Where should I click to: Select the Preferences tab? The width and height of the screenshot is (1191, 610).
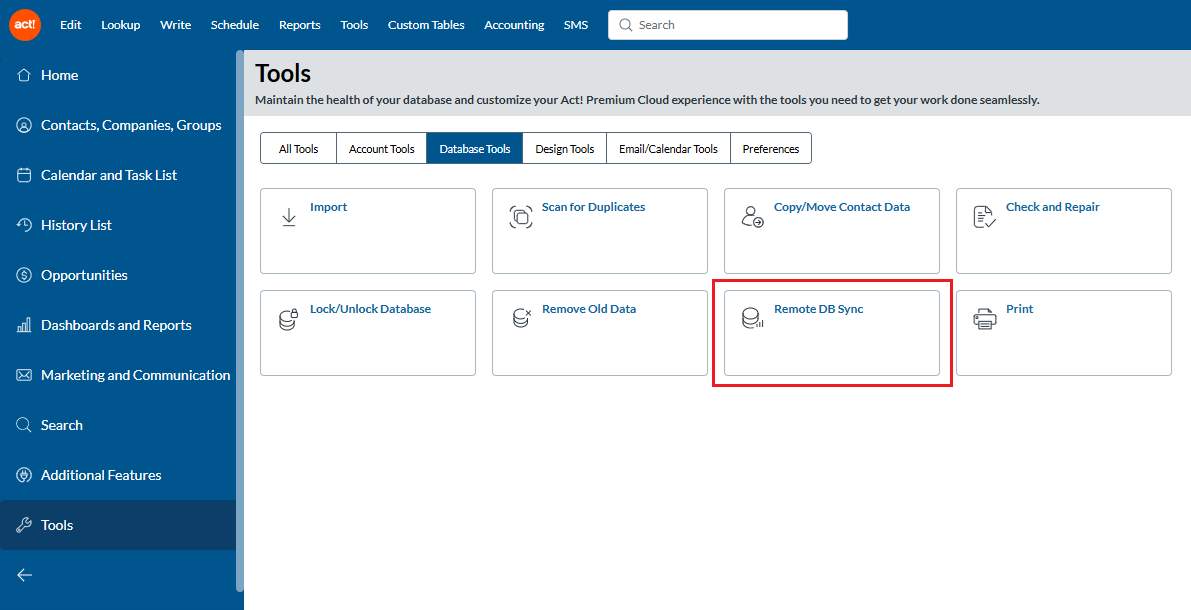click(770, 149)
